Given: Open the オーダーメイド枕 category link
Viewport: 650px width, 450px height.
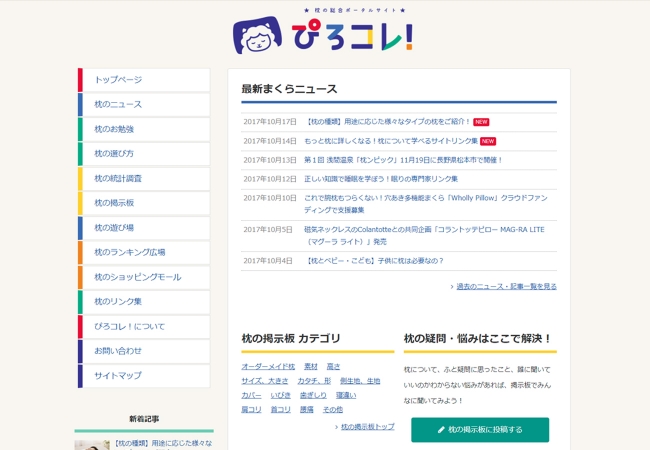Looking at the screenshot, I should pos(268,367).
